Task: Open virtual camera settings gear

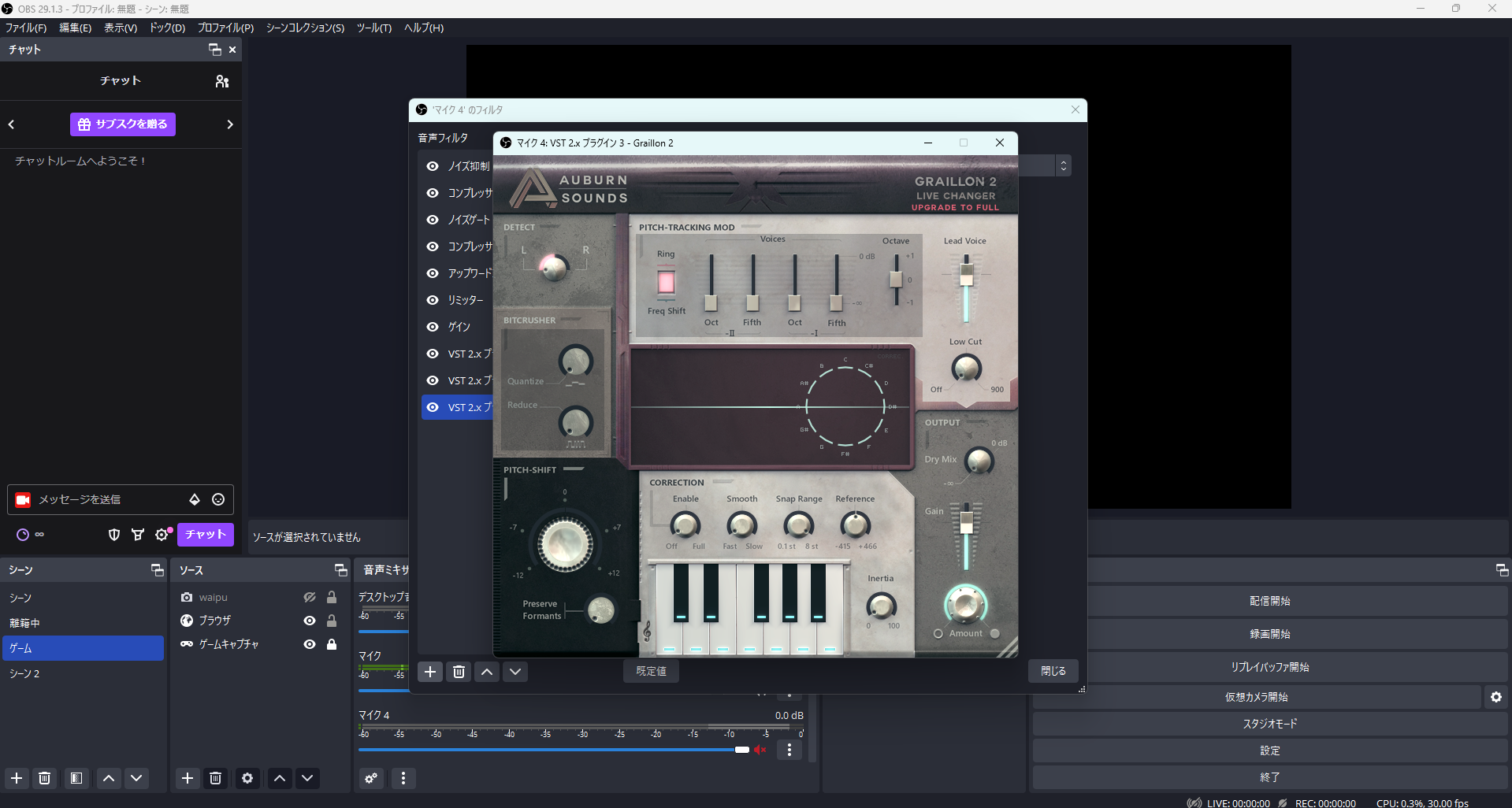Action: 1496,697
